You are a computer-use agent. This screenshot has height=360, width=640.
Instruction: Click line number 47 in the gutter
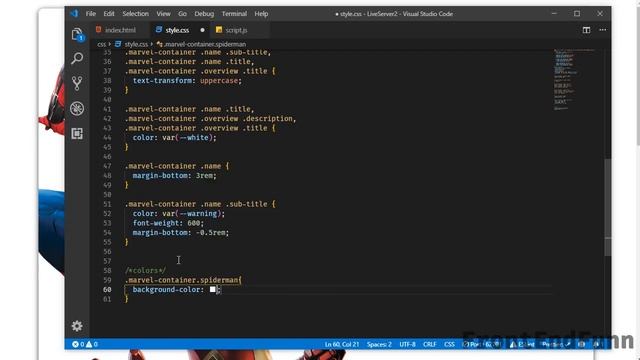pos(107,166)
